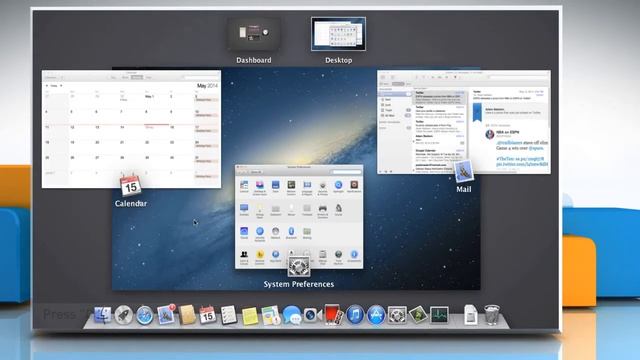640x360 pixels.
Task: Select the Calendar window in Mission Control
Action: coord(131,129)
